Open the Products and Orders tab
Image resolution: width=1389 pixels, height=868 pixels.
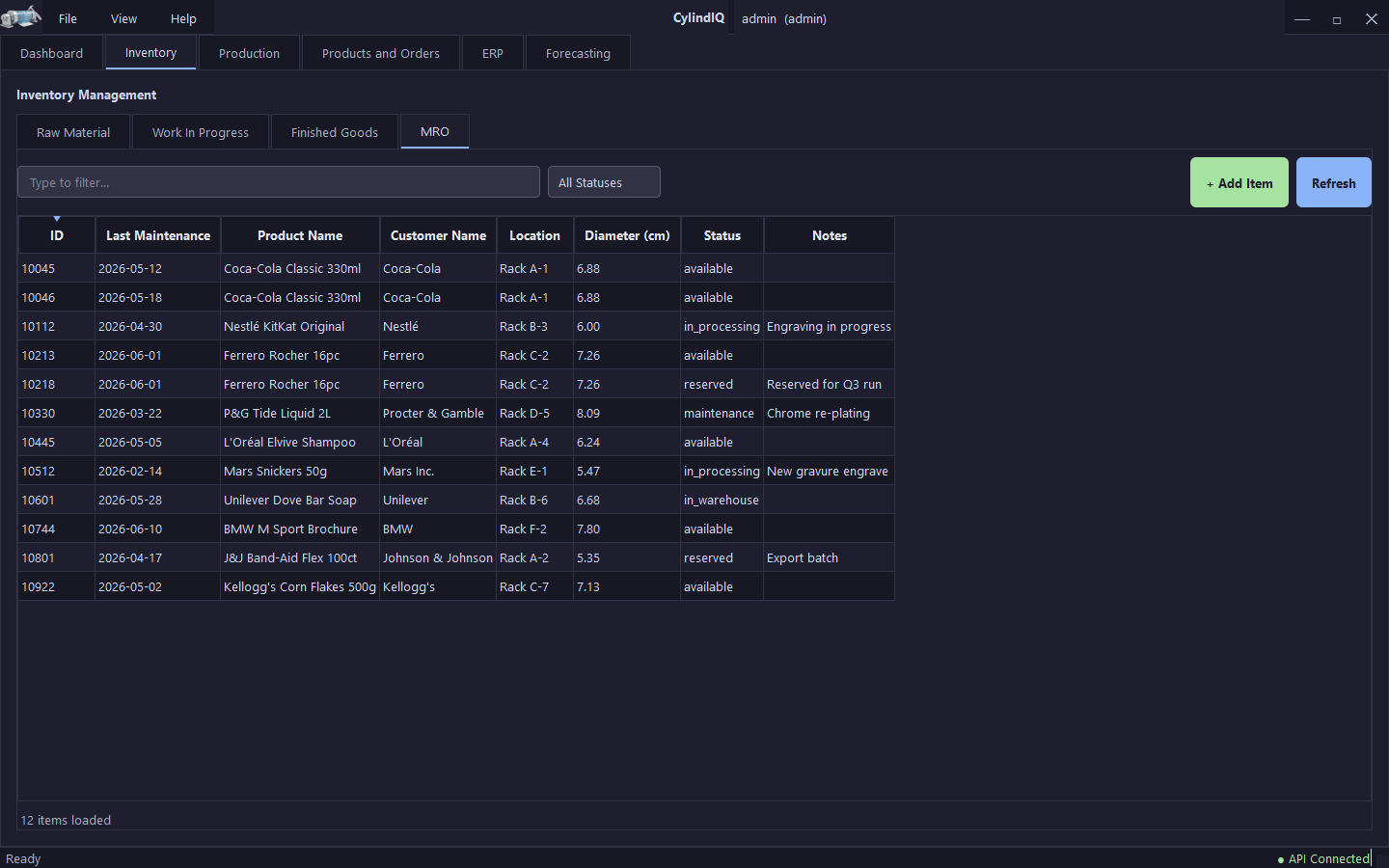380,53
